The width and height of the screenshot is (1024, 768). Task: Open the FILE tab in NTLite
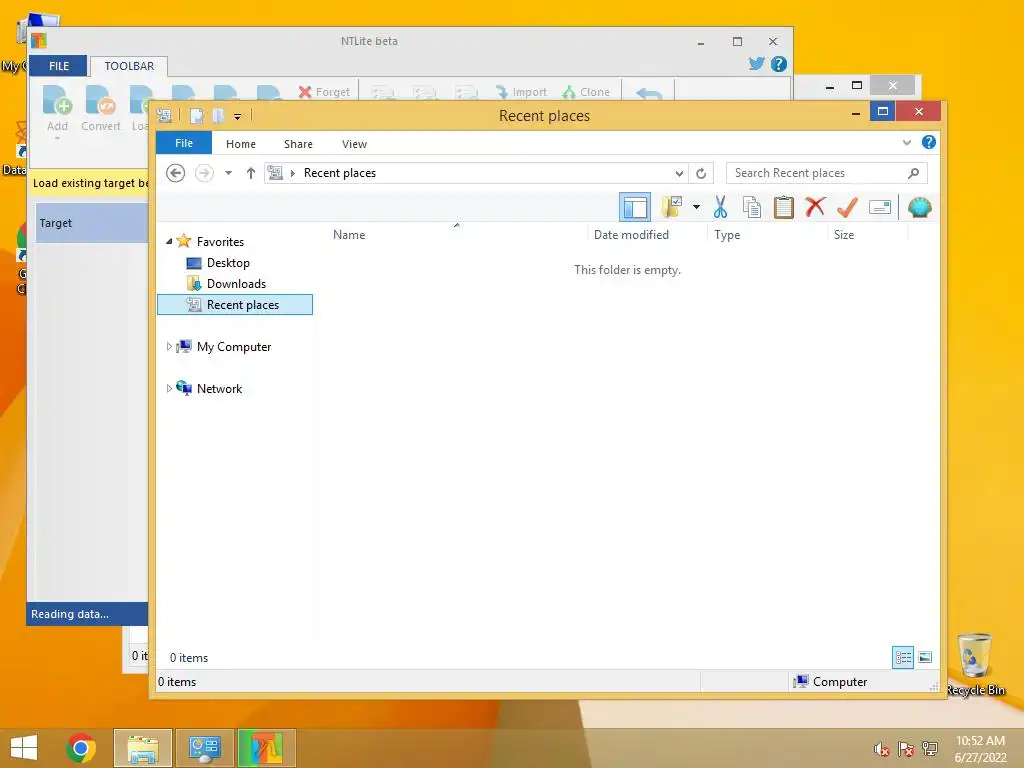click(59, 66)
